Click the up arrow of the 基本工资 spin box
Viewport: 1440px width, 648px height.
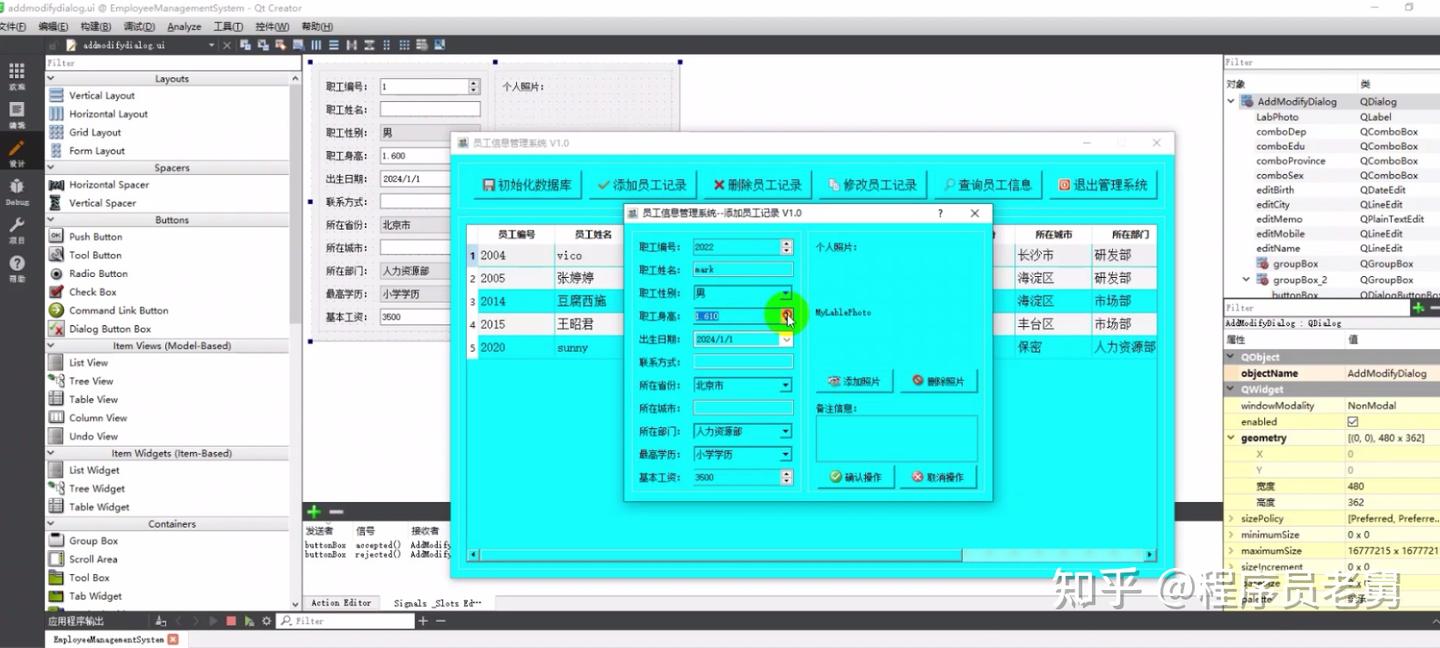(786, 473)
